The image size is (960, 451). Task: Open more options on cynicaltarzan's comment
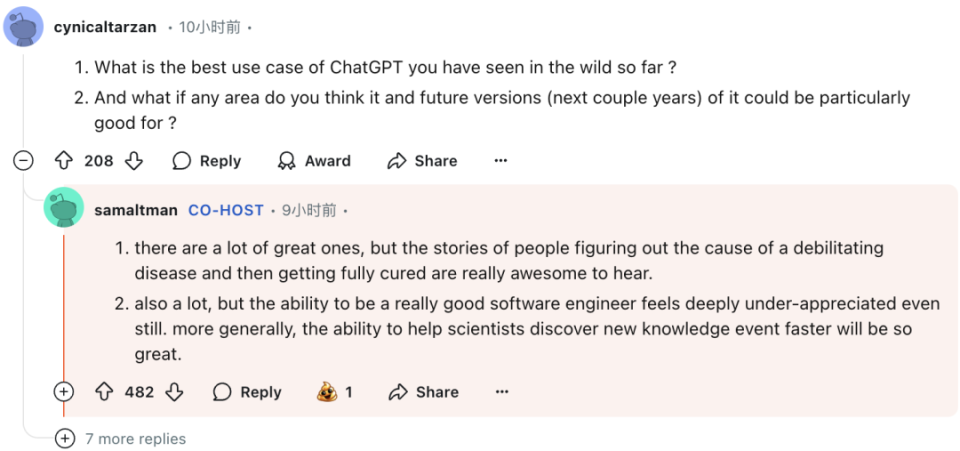click(501, 161)
